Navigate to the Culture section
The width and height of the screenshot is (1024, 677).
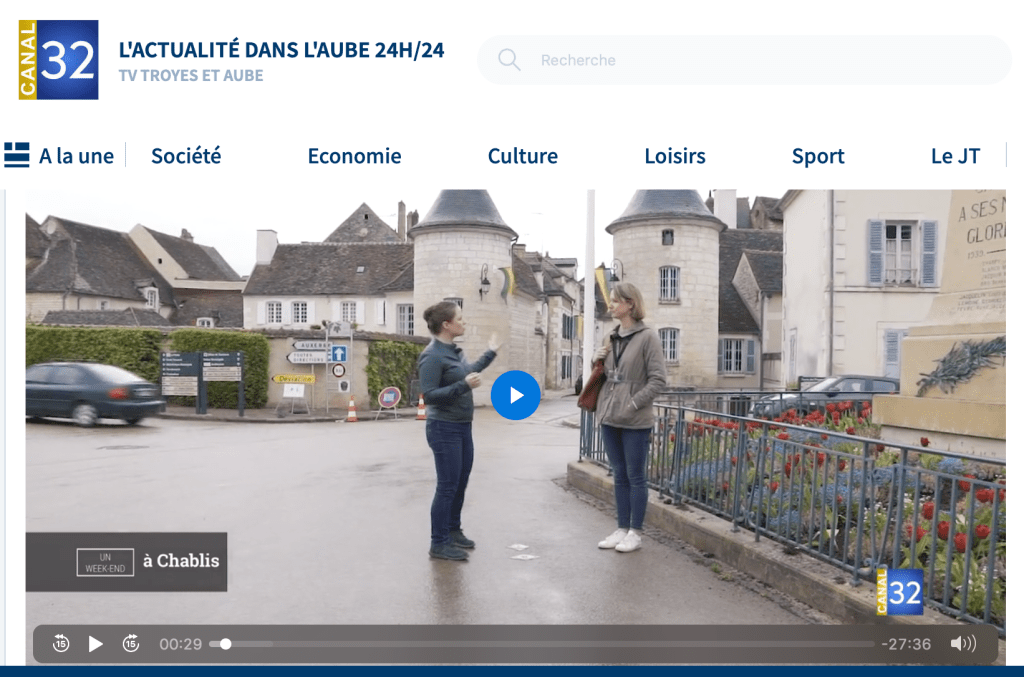[522, 156]
